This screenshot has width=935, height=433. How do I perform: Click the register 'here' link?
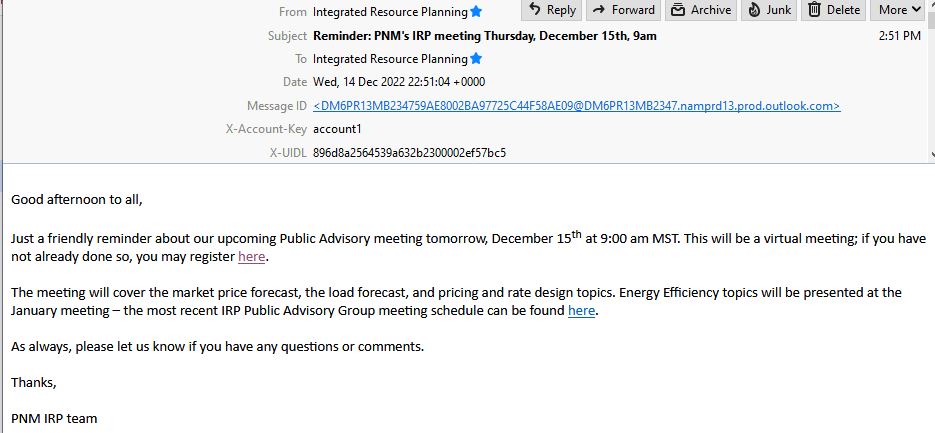tap(251, 257)
